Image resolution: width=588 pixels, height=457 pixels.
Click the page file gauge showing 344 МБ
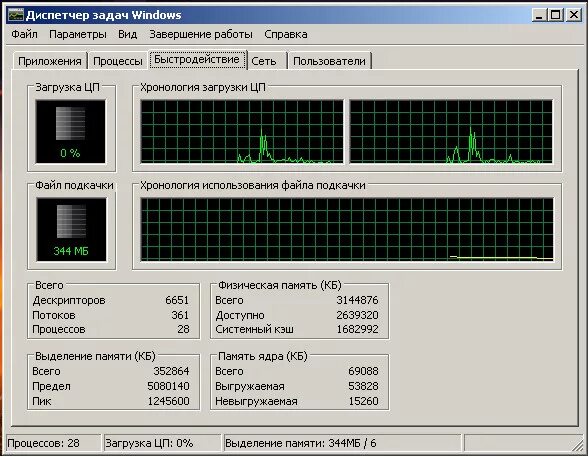[x=71, y=229]
